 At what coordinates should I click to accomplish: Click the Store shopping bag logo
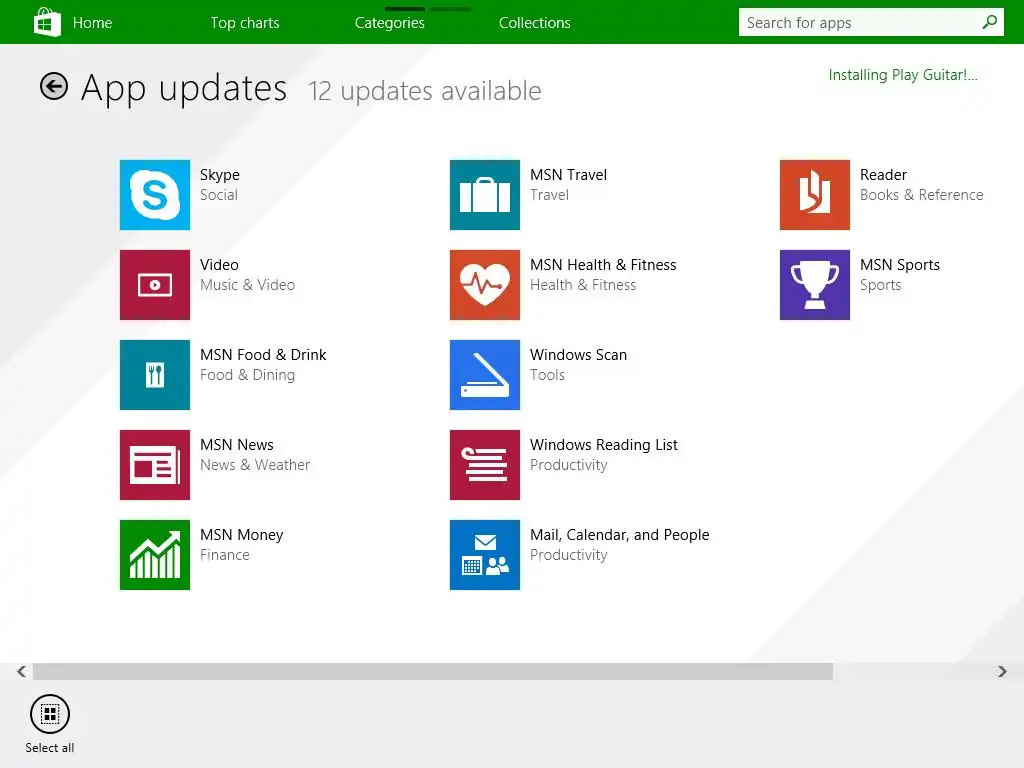47,22
